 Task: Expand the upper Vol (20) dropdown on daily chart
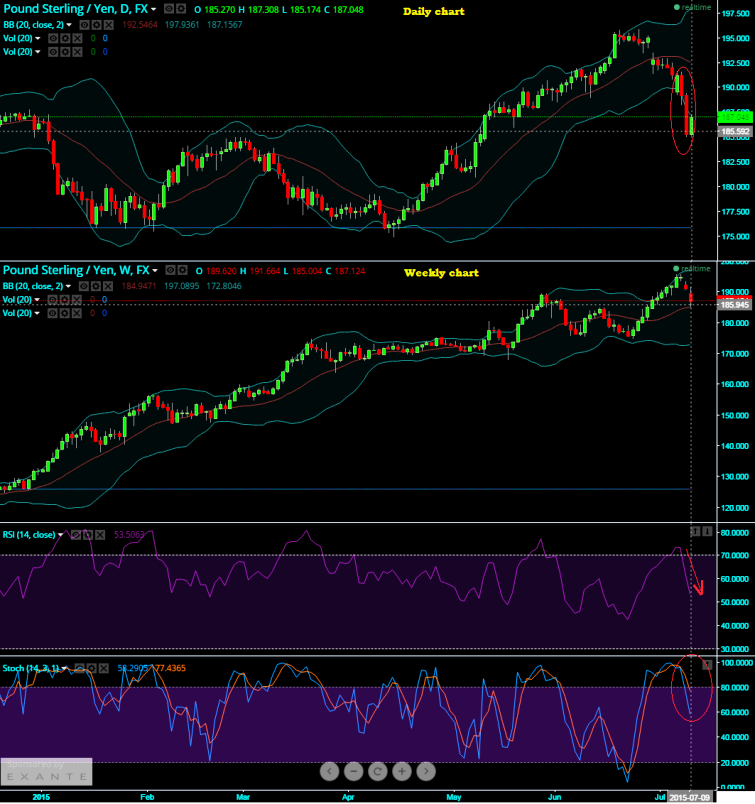pos(37,38)
